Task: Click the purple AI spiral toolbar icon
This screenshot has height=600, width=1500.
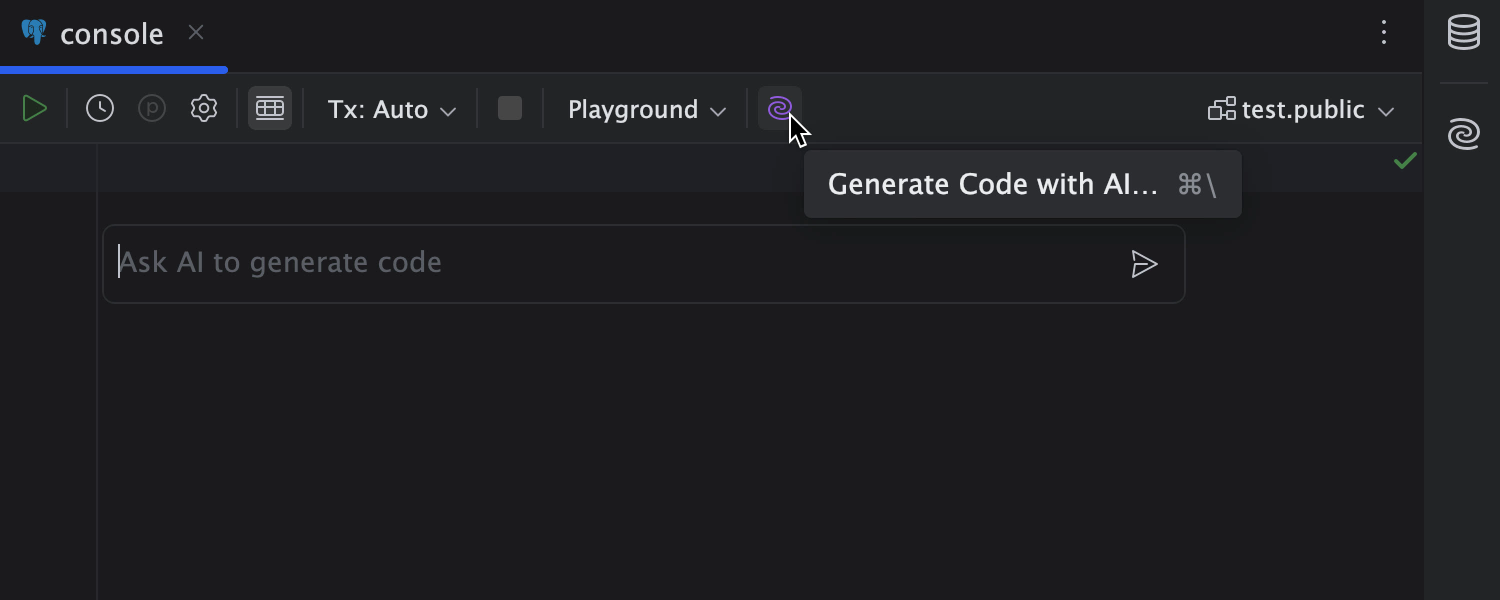Action: 779,109
